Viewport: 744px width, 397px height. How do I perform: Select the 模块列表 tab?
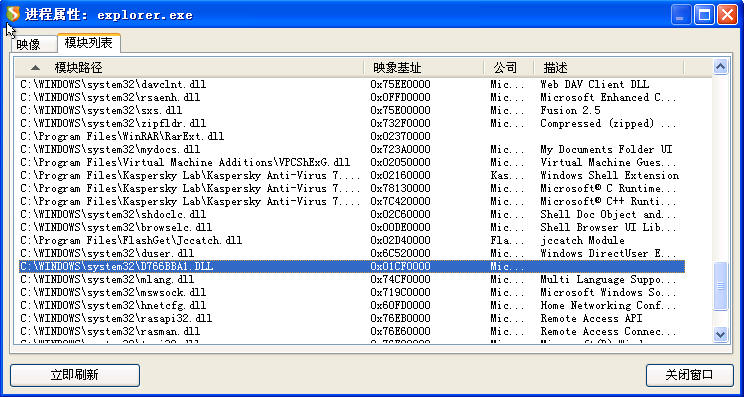(x=89, y=43)
